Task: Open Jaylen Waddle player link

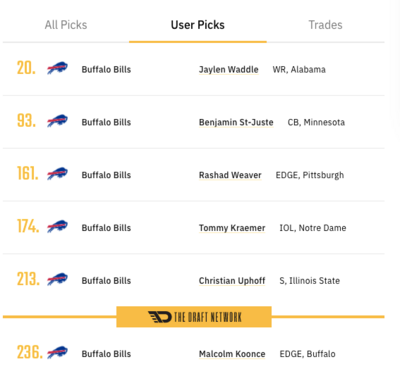Action: click(x=229, y=69)
